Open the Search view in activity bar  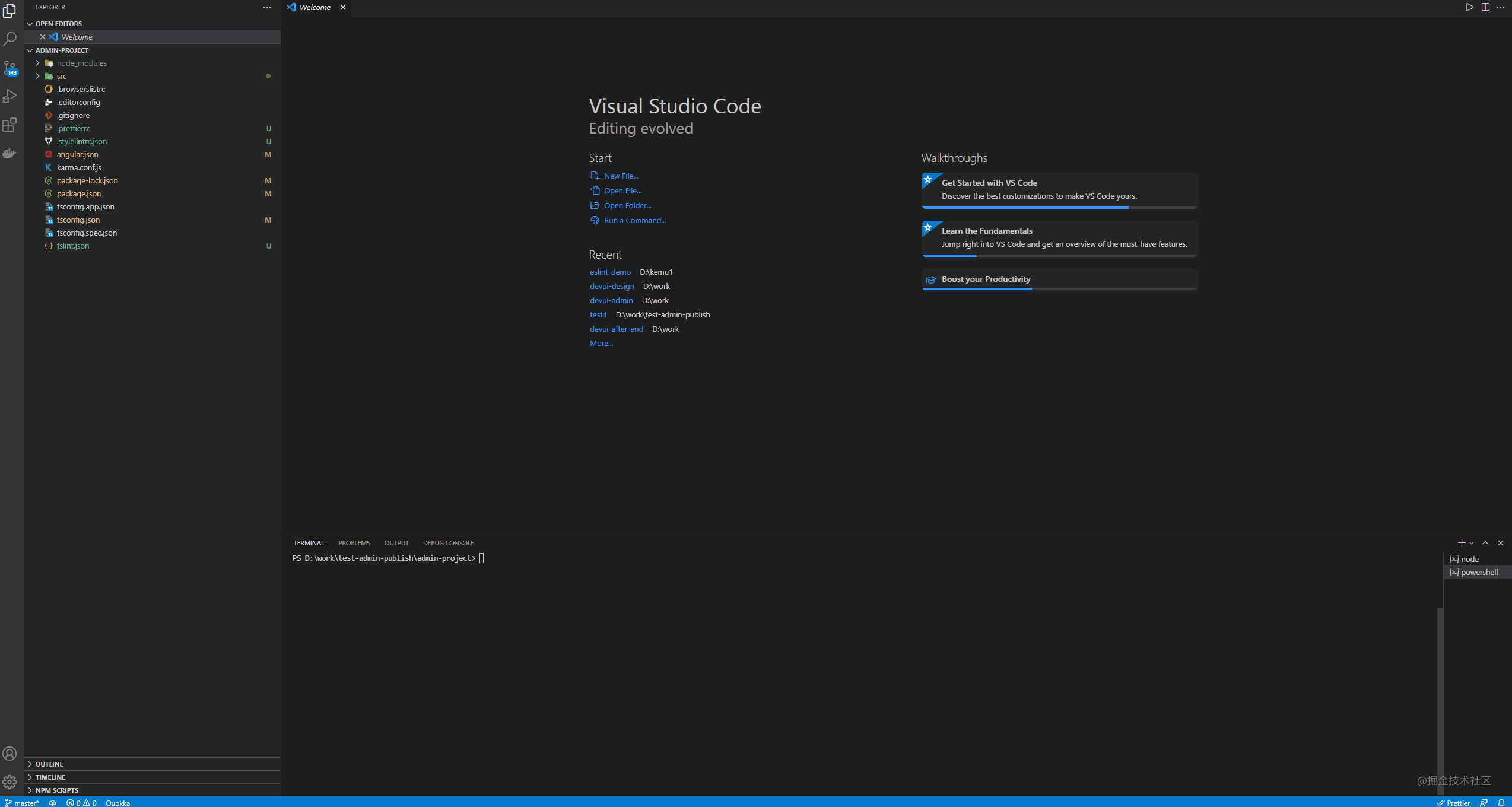point(10,39)
